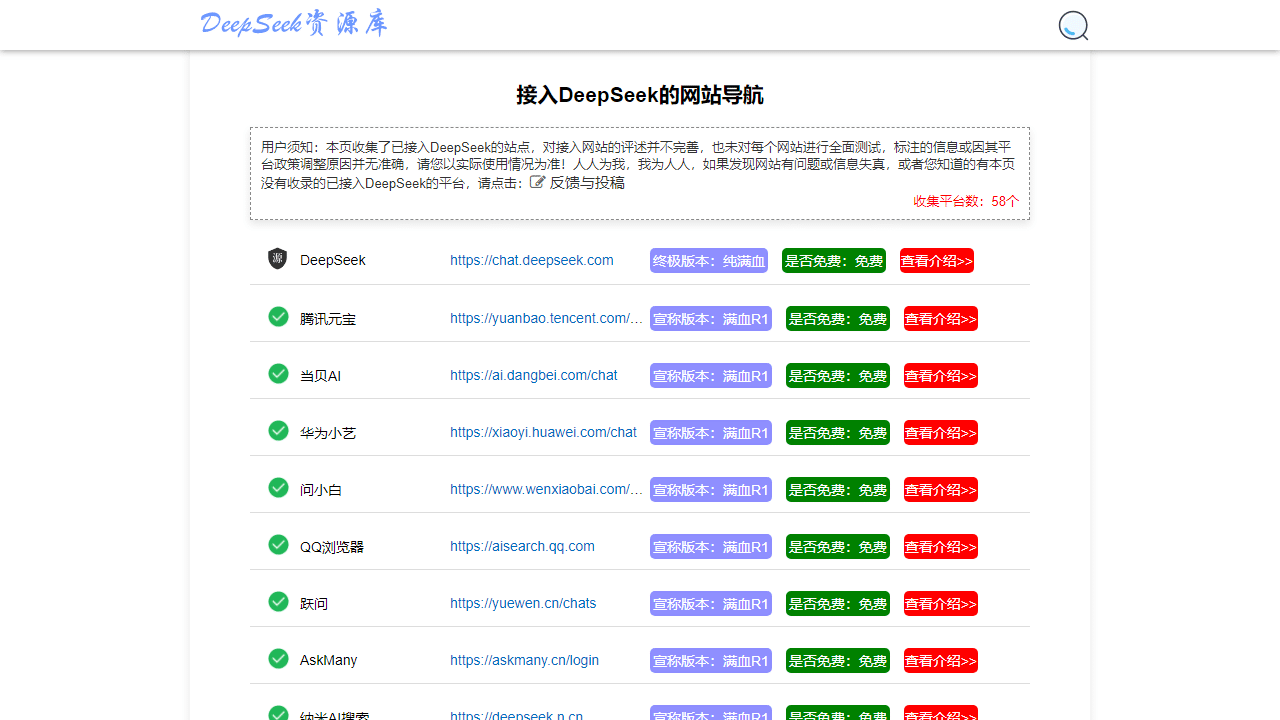Open the www.wenxiaobai.com link
The image size is (1280, 720).
tap(546, 489)
